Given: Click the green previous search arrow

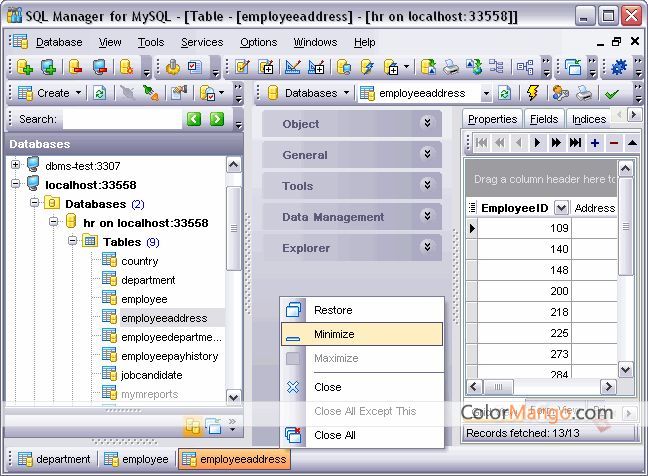Looking at the screenshot, I should (x=194, y=119).
